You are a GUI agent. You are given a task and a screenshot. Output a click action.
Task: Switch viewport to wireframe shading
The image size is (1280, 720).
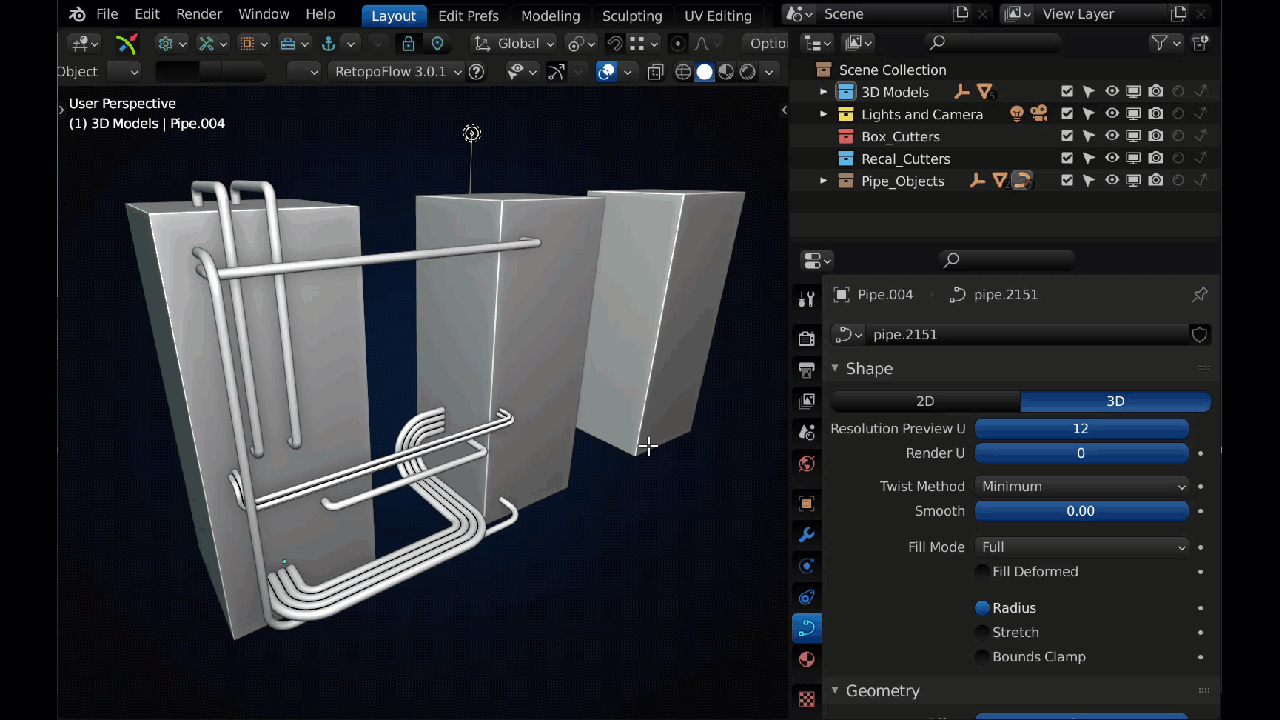point(683,72)
